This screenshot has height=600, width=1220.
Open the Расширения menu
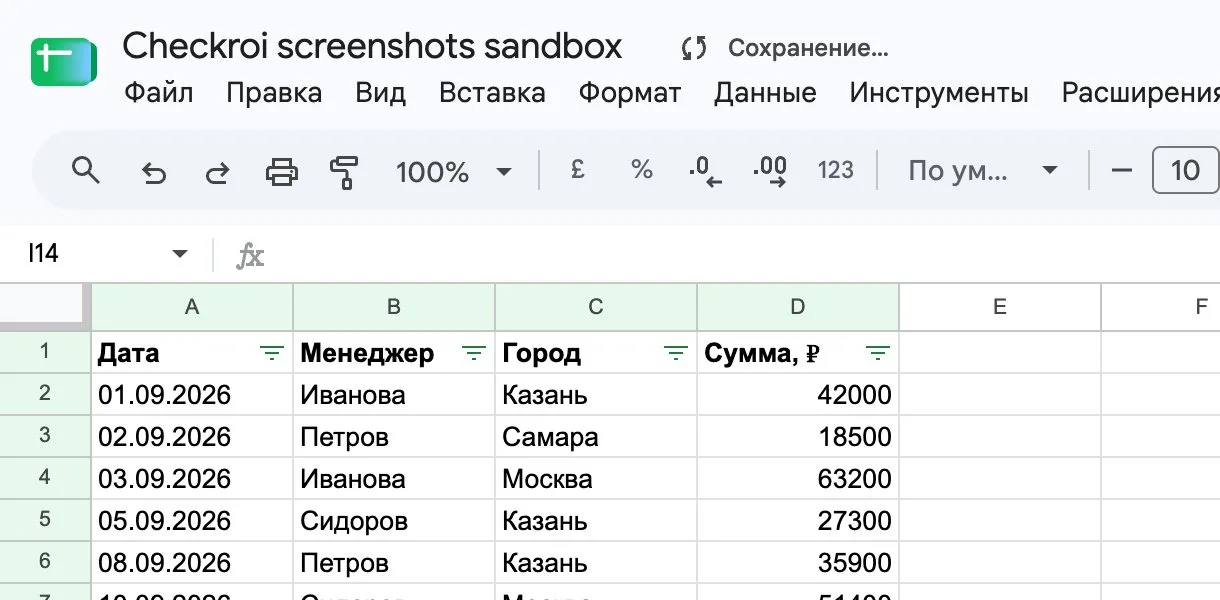click(1140, 94)
